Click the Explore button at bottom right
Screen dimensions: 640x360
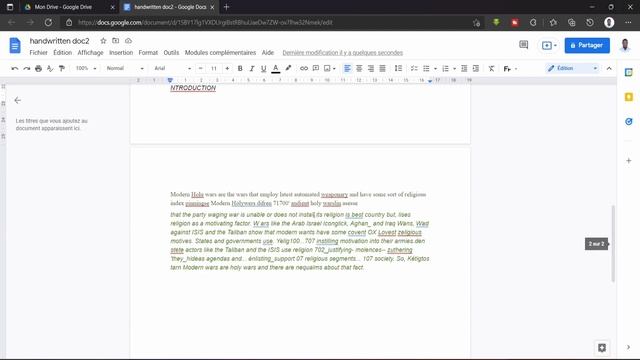point(602,348)
